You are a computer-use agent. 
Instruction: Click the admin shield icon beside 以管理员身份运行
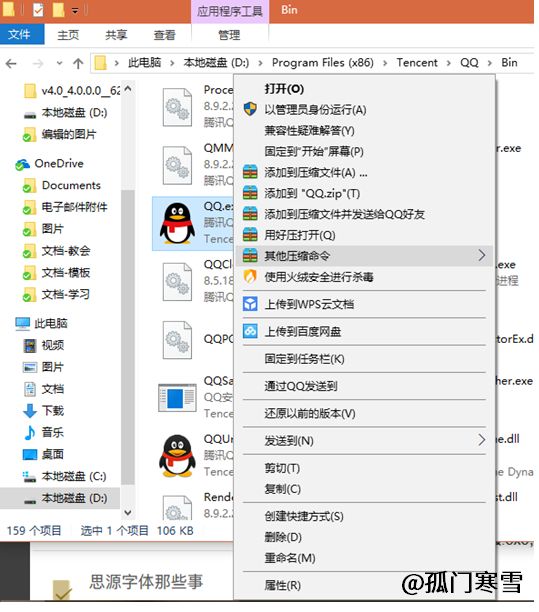point(250,109)
